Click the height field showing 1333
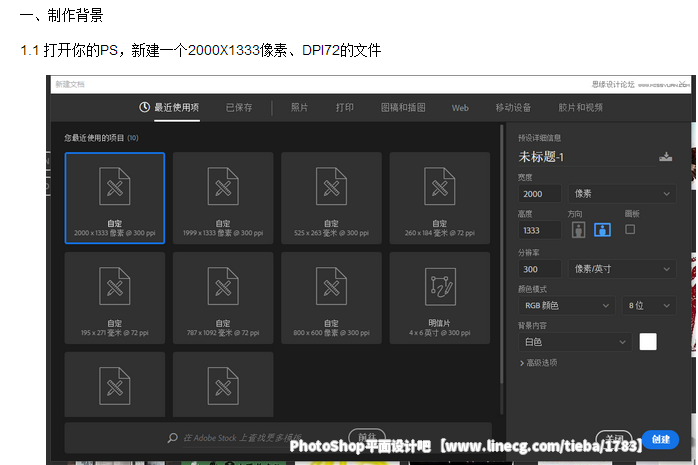This screenshot has width=698, height=465. [x=540, y=230]
